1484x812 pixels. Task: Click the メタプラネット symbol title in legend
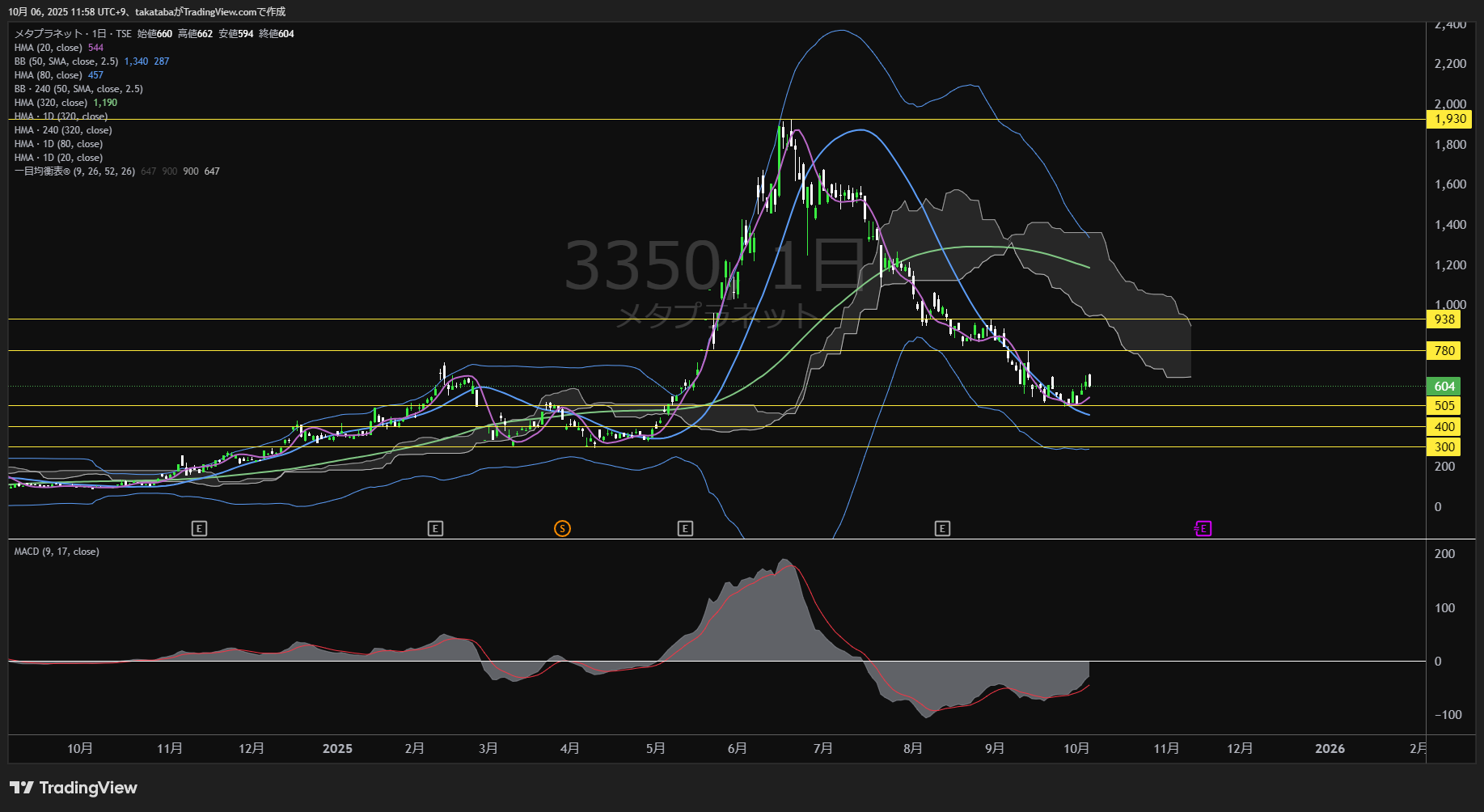pos(49,34)
